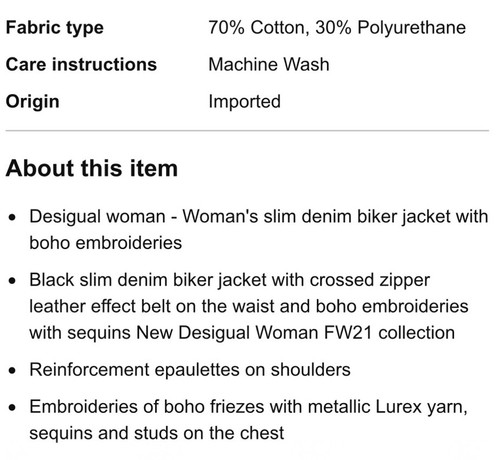Click the Imported origin value
500x460 pixels.
pyautogui.click(x=244, y=101)
